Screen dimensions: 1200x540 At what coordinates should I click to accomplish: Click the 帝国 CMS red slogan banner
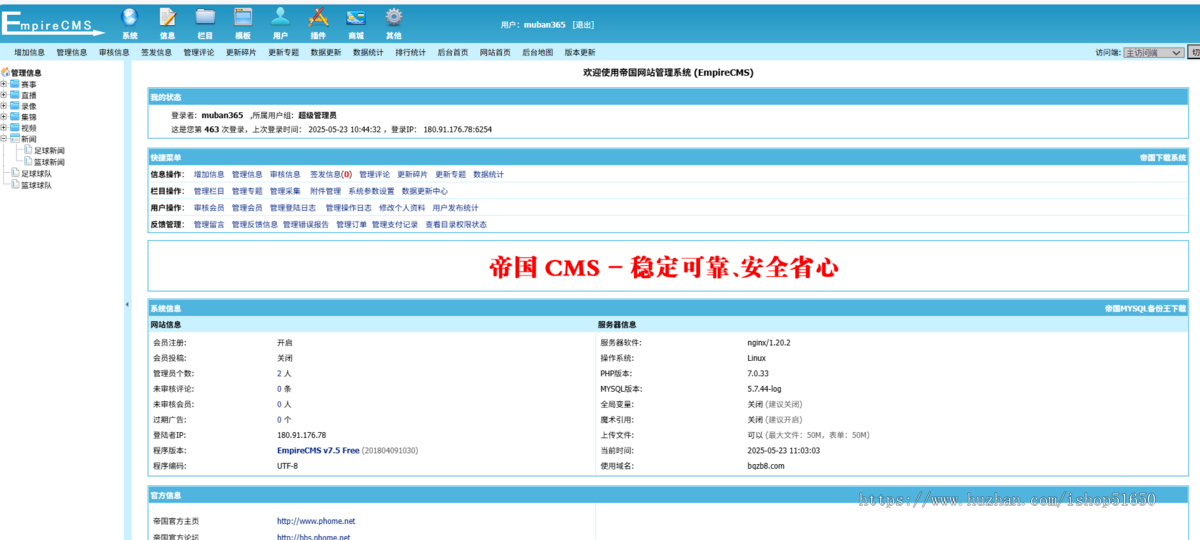pyautogui.click(x=664, y=267)
